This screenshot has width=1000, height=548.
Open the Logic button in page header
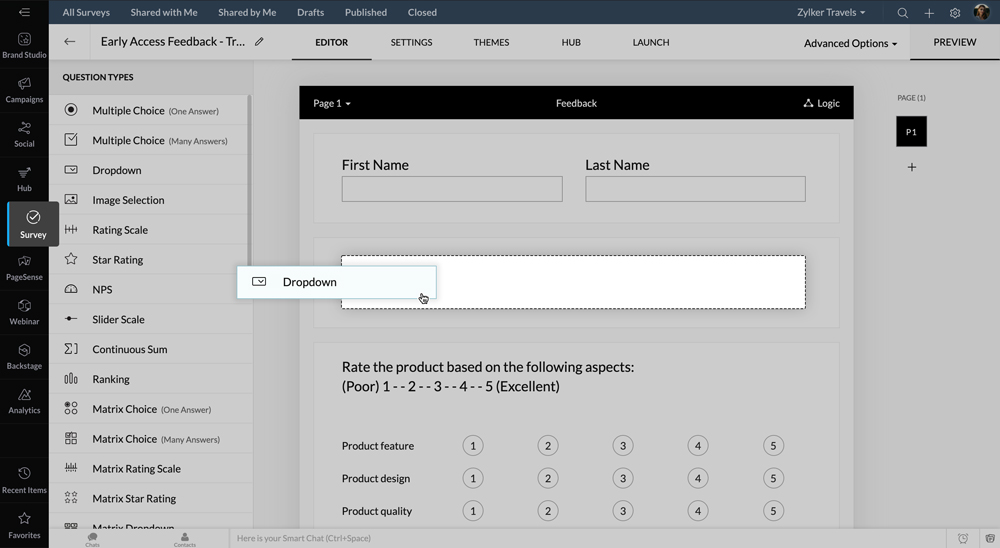[821, 103]
